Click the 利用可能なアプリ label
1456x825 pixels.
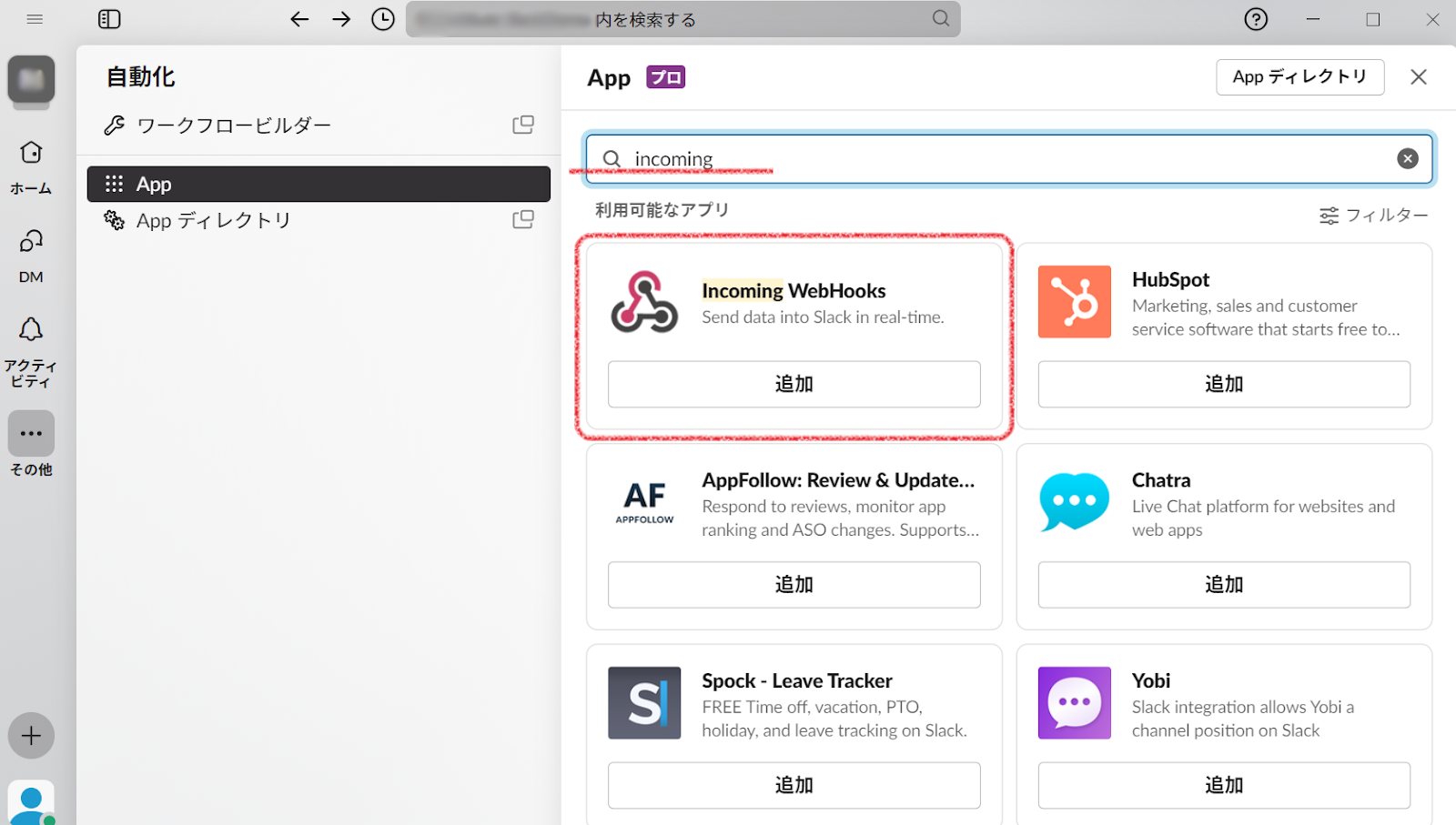click(662, 210)
